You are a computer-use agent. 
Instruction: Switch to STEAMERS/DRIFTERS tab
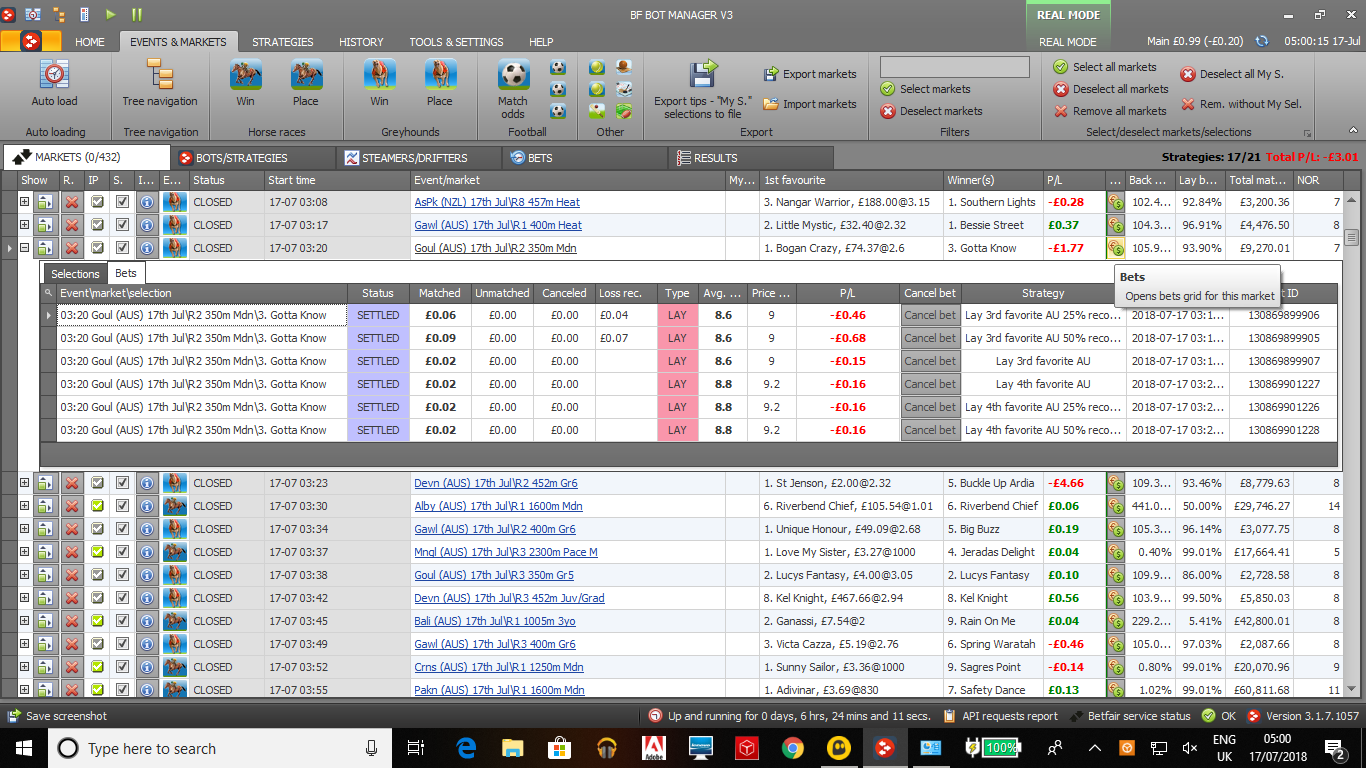[418, 158]
